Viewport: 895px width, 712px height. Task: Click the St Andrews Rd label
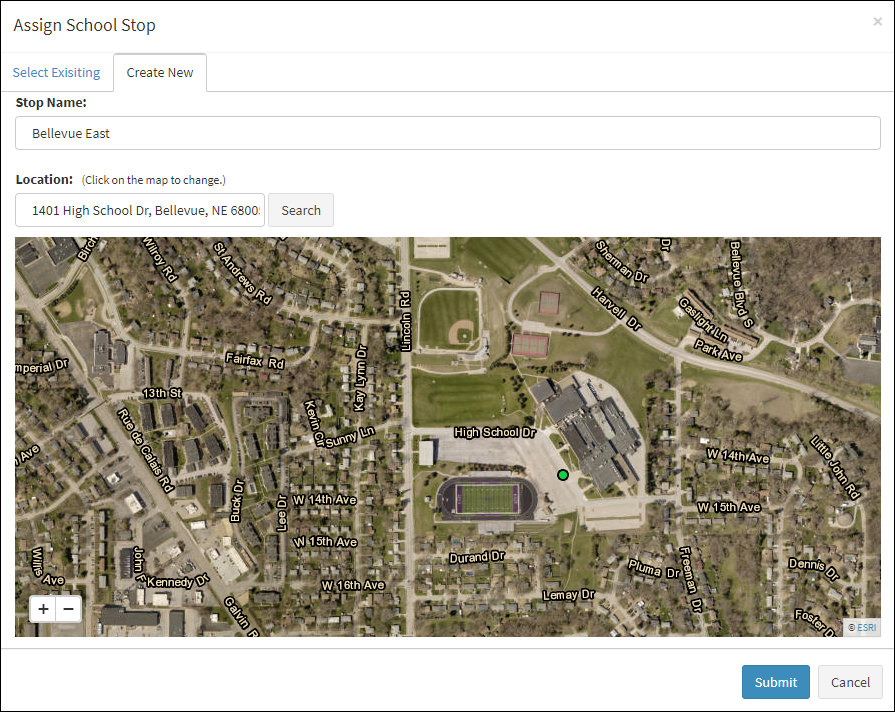(x=243, y=273)
